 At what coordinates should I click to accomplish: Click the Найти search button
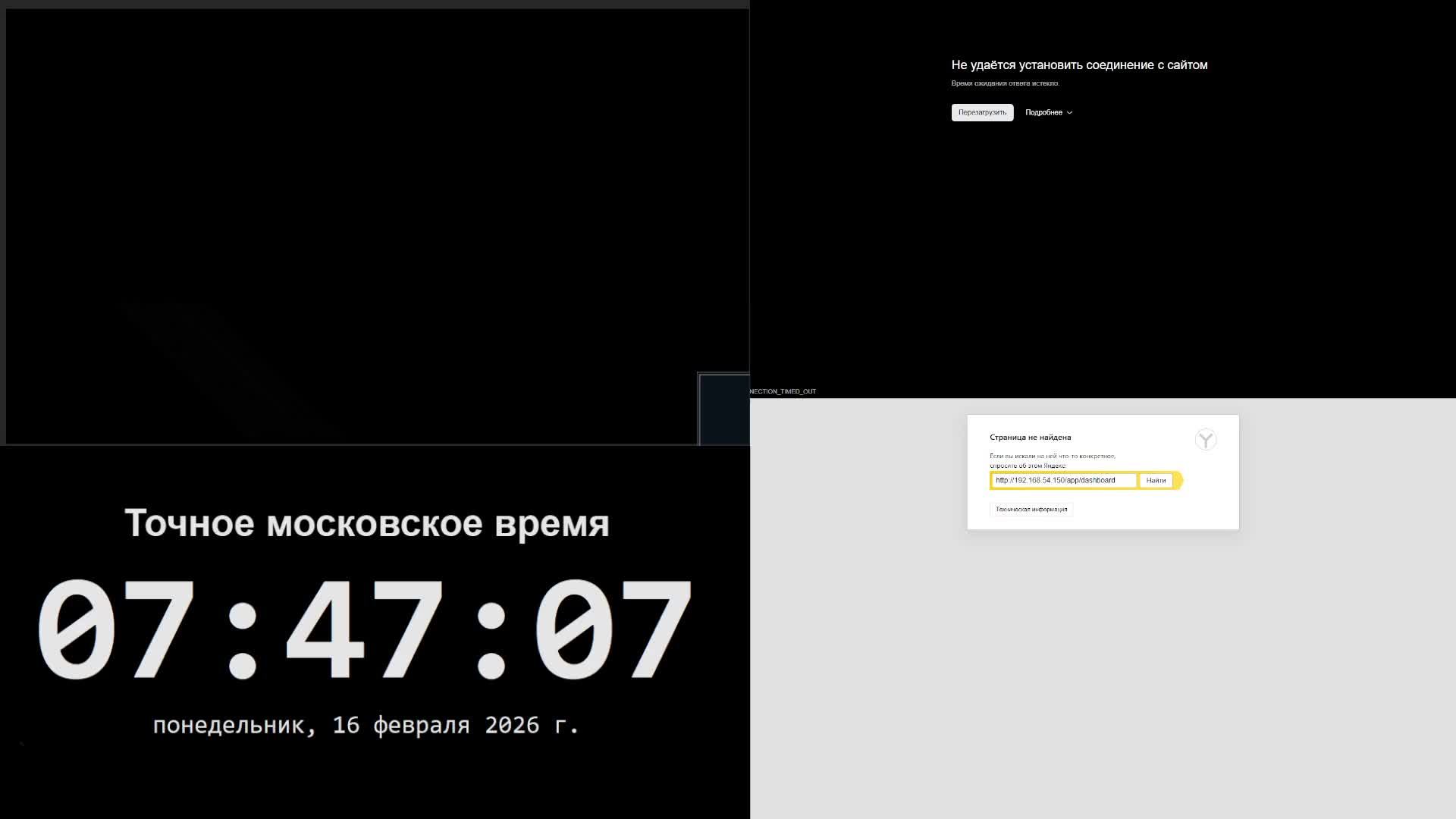pyautogui.click(x=1155, y=480)
